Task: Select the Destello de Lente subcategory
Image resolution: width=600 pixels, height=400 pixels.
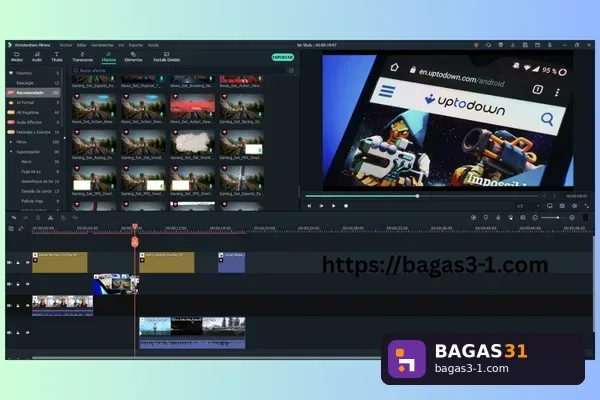Action: [34, 191]
